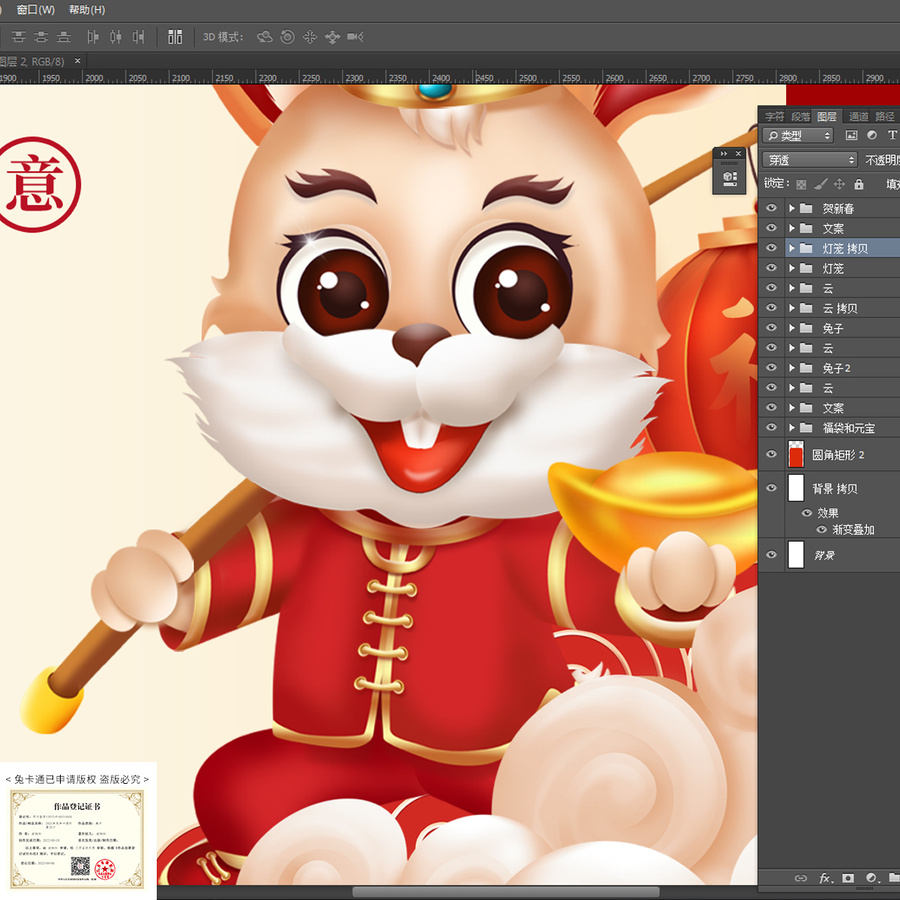Switch to the 路径 panel tab
The width and height of the screenshot is (900, 900).
tap(885, 117)
